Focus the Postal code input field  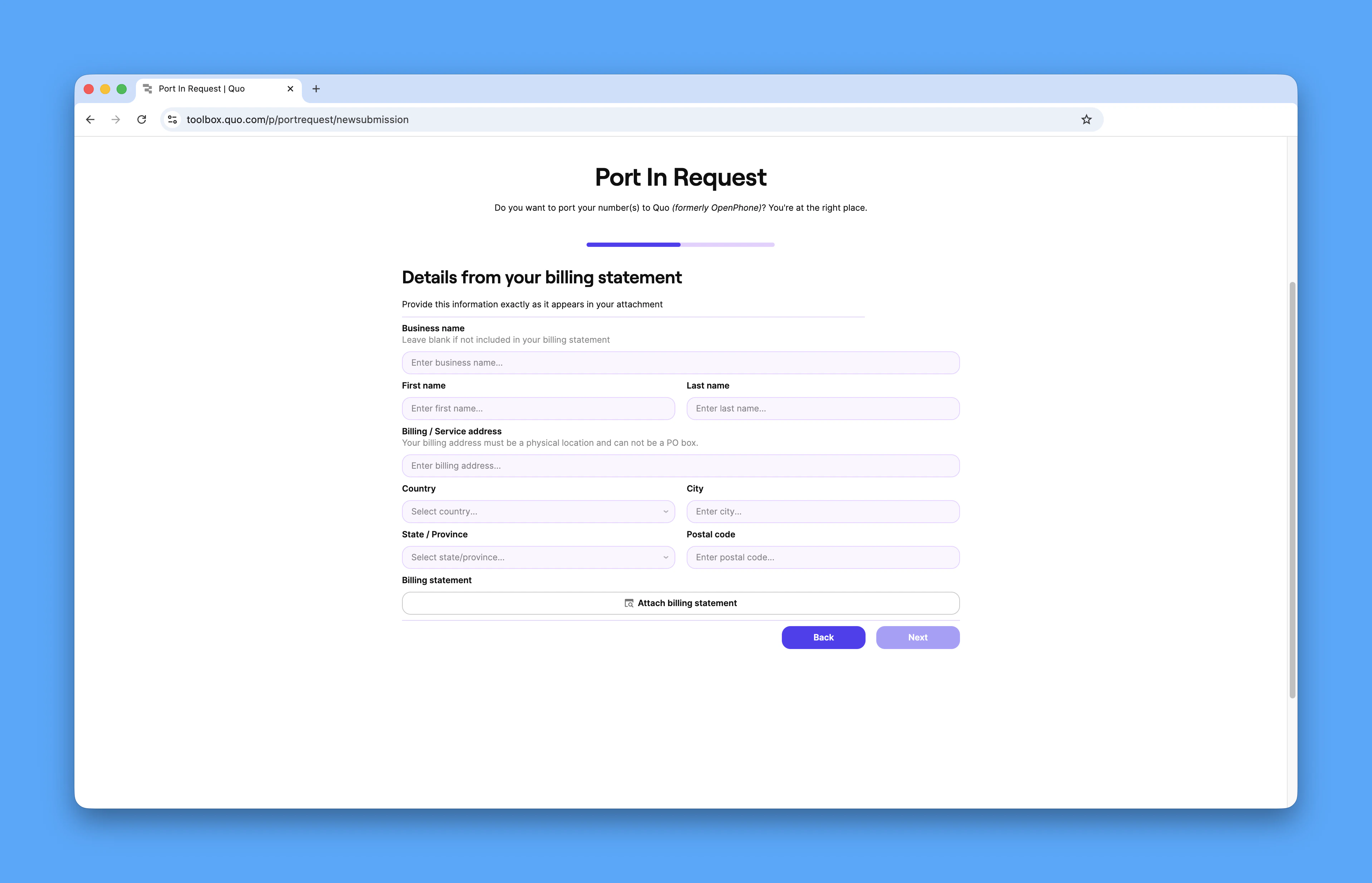(822, 557)
